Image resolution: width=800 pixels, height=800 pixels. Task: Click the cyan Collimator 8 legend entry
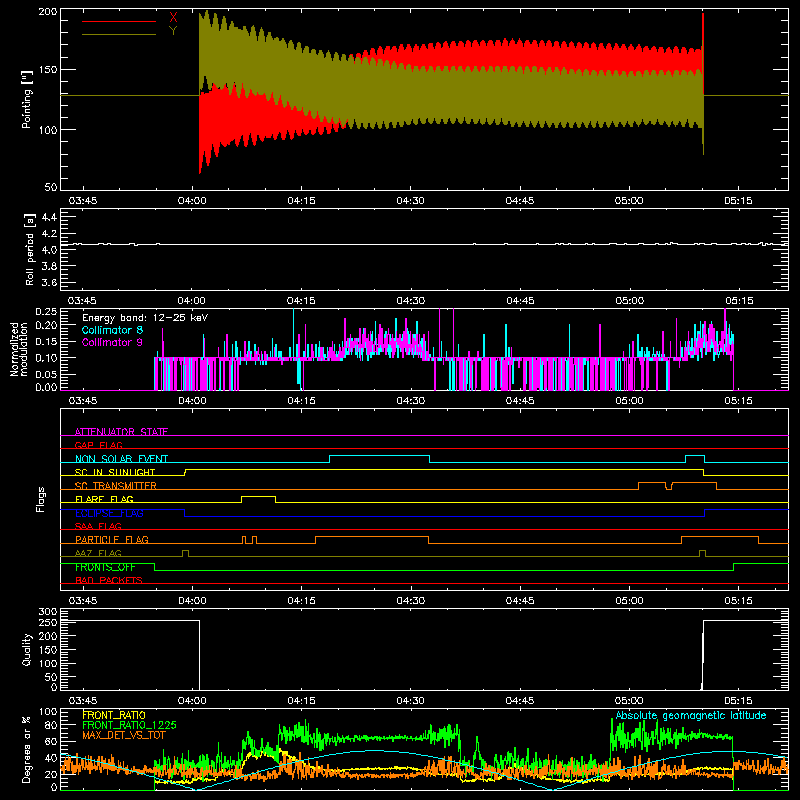click(112, 330)
